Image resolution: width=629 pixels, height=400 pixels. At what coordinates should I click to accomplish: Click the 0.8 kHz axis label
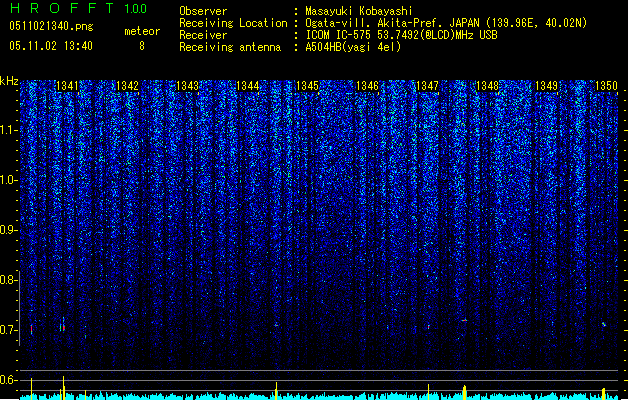(x=7, y=280)
